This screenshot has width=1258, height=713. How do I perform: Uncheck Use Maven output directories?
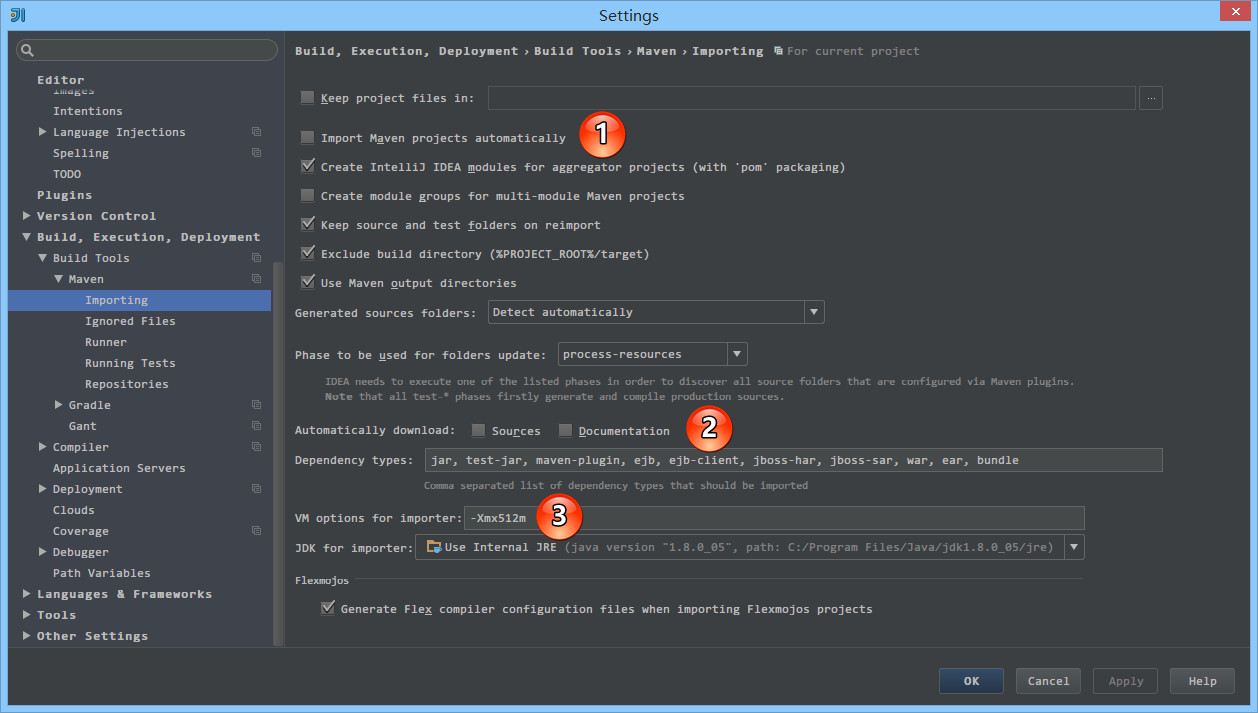pos(308,283)
